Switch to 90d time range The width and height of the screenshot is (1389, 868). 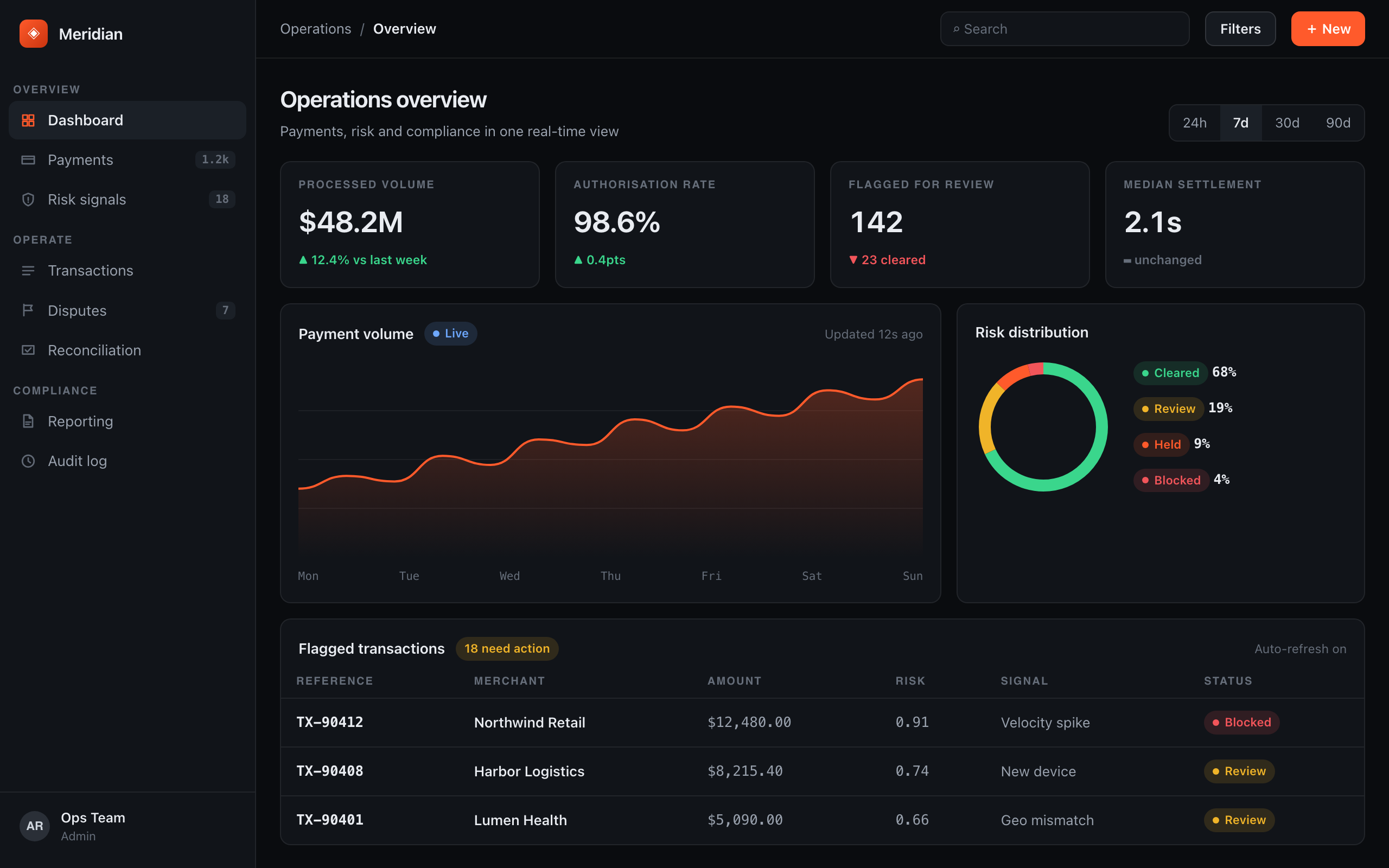(x=1338, y=123)
